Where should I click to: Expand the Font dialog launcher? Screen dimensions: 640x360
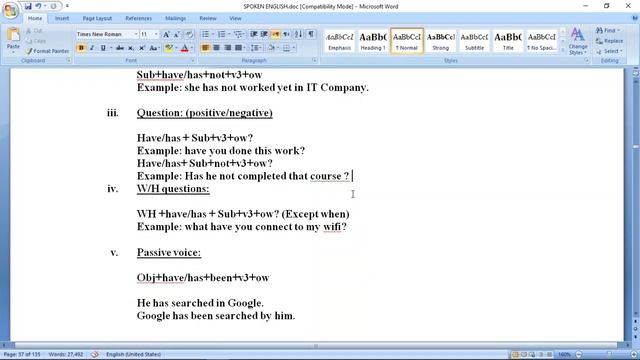[192, 60]
